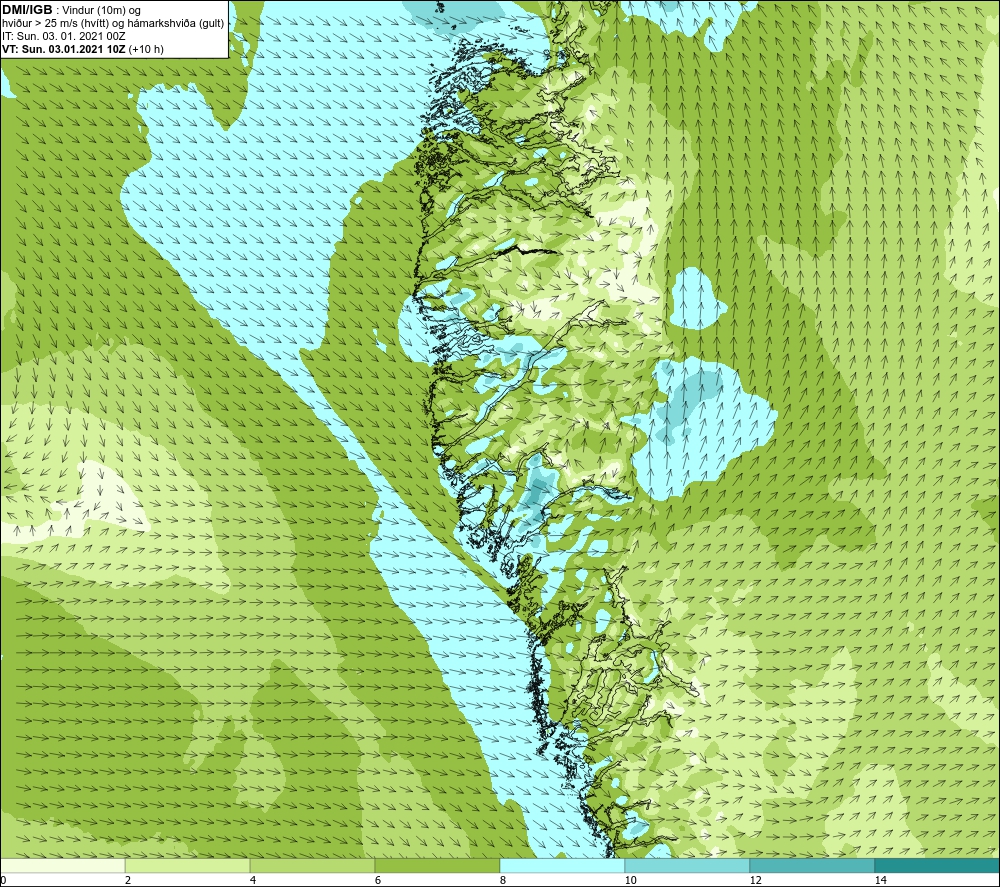Click the scale label '12'
Screen dimensions: 1000x887
756,880
